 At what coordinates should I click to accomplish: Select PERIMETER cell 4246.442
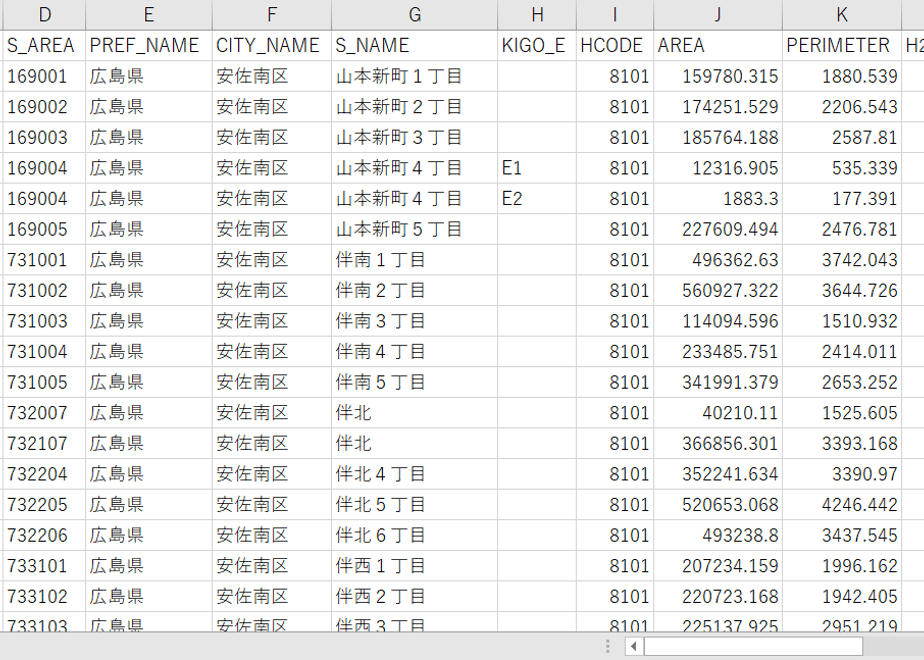tap(842, 505)
